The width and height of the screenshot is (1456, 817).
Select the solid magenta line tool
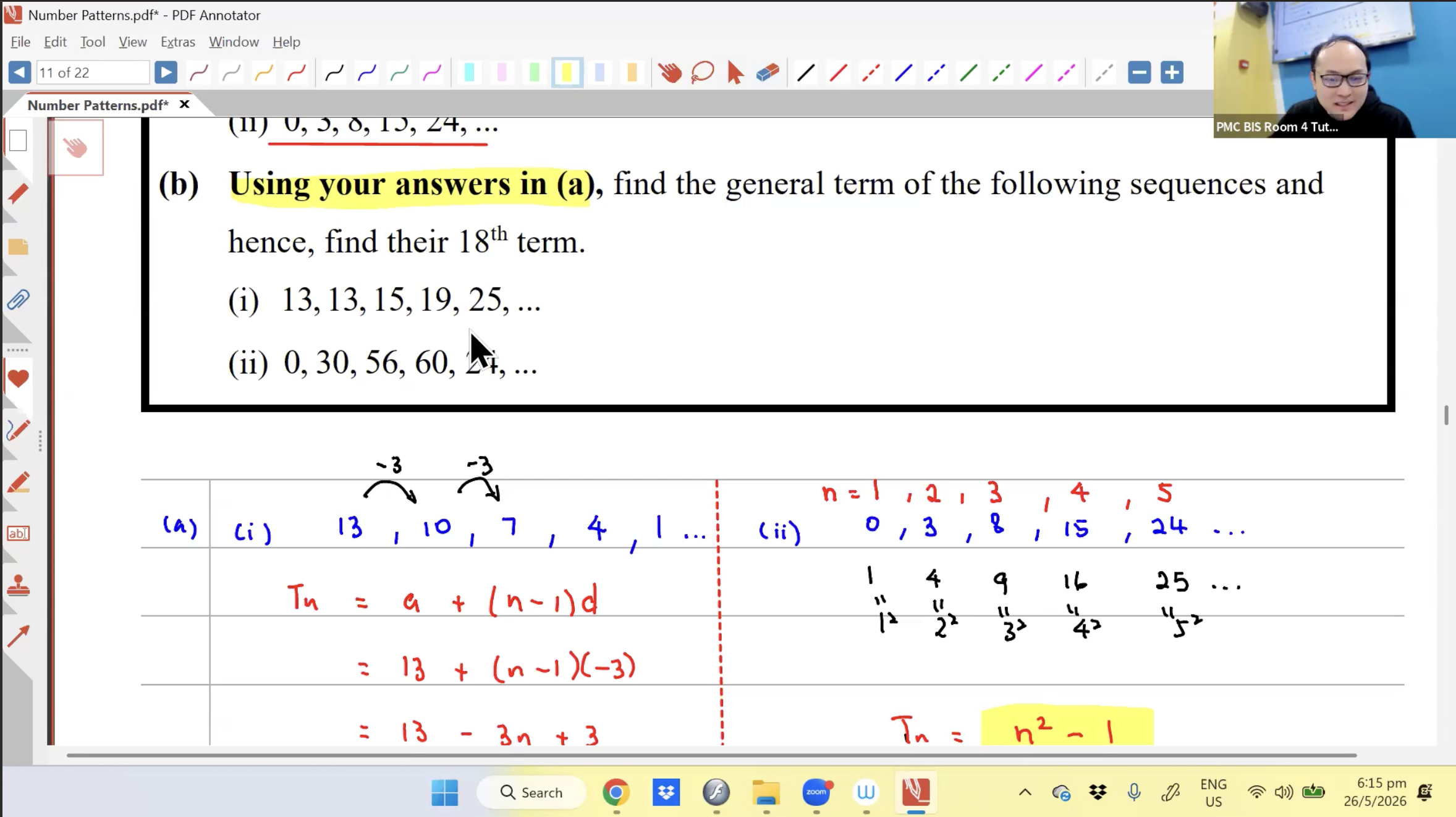coord(1034,73)
